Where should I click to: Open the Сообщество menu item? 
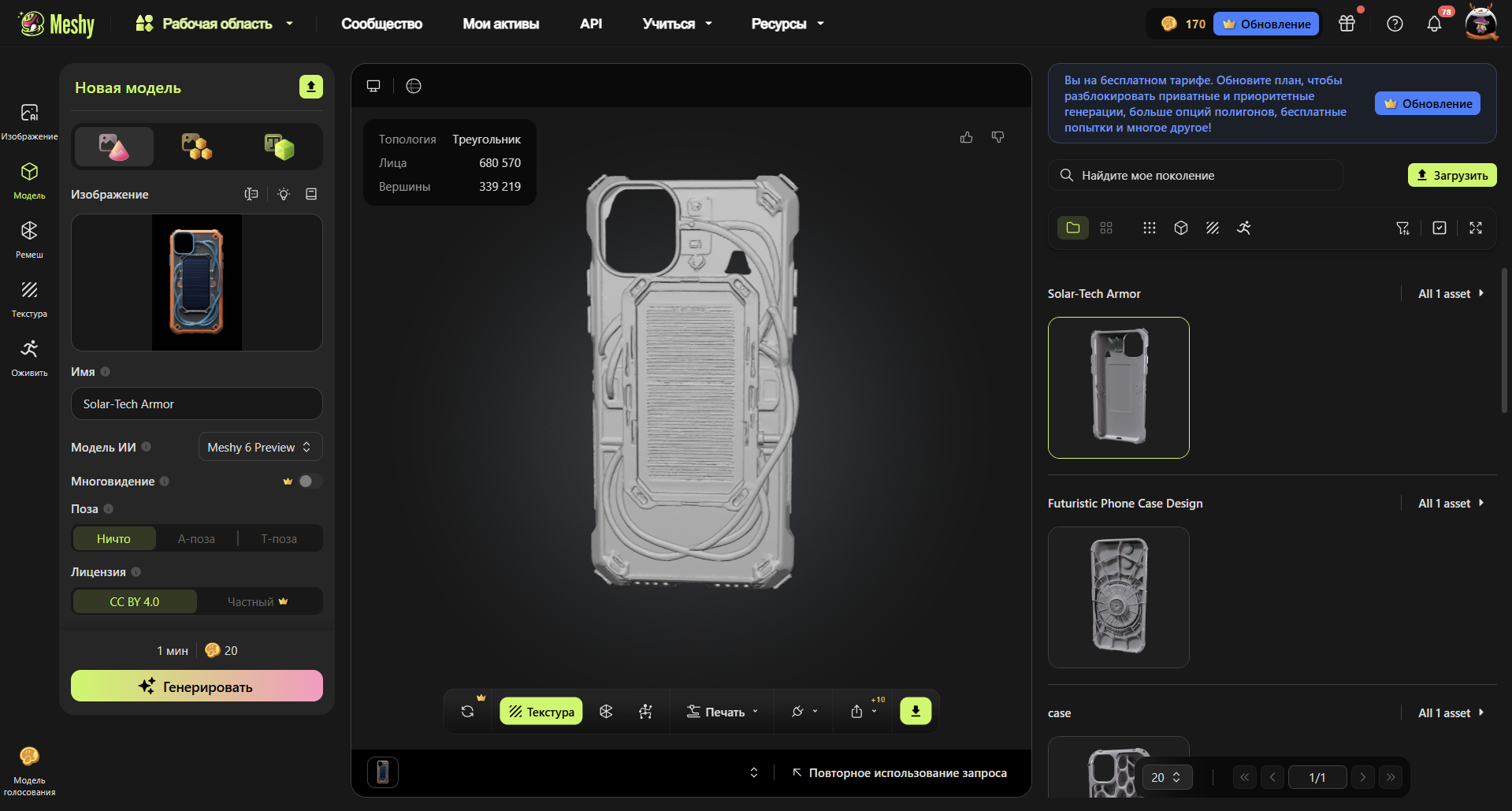[381, 24]
